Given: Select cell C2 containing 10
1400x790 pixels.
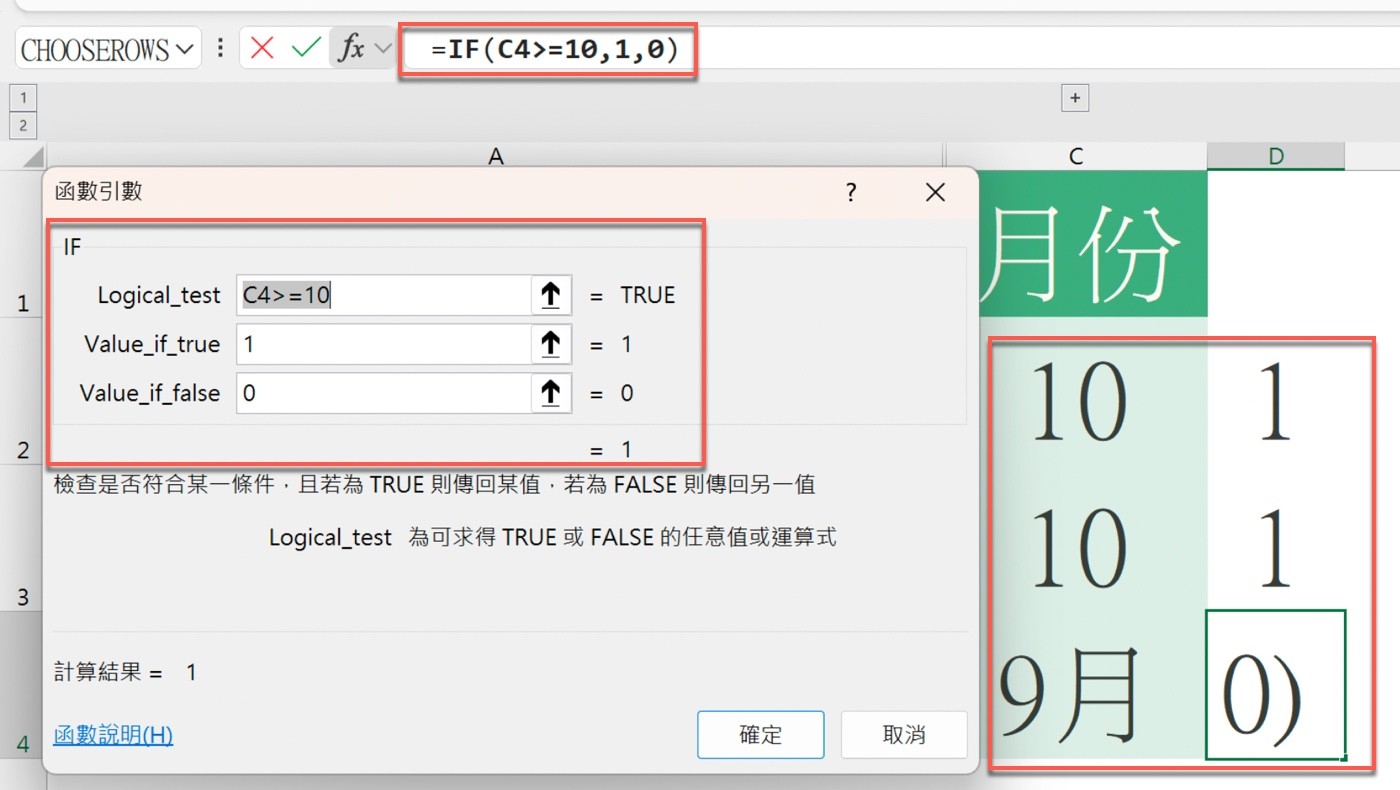Looking at the screenshot, I should (x=1093, y=390).
